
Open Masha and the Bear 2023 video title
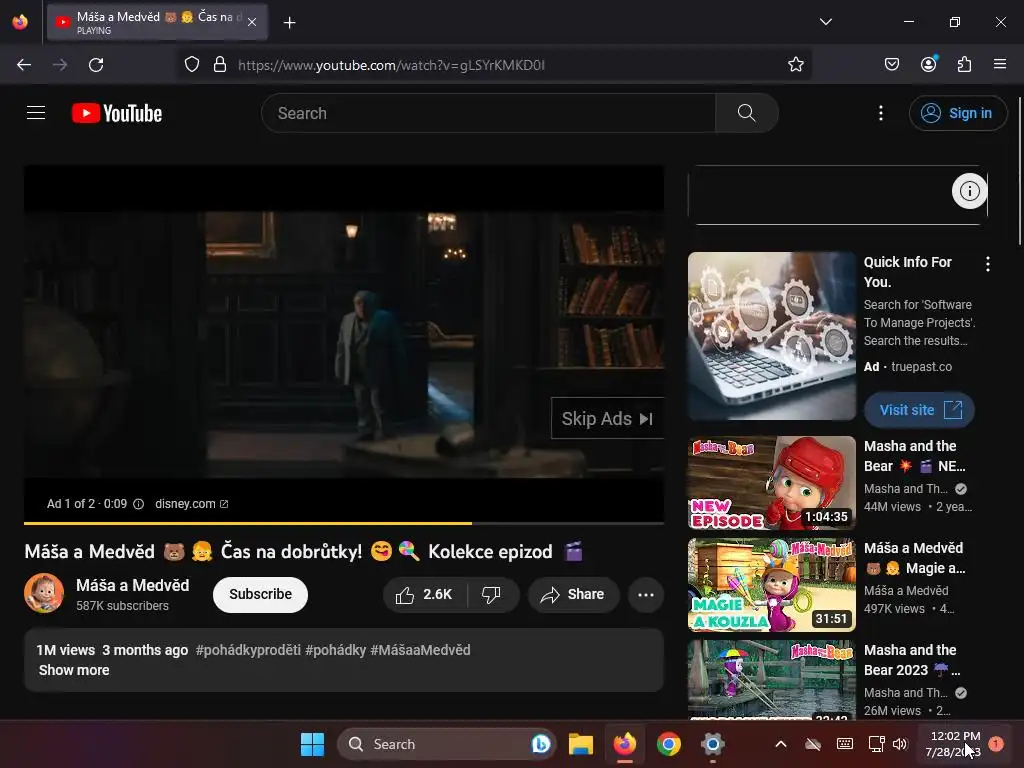tap(912, 660)
